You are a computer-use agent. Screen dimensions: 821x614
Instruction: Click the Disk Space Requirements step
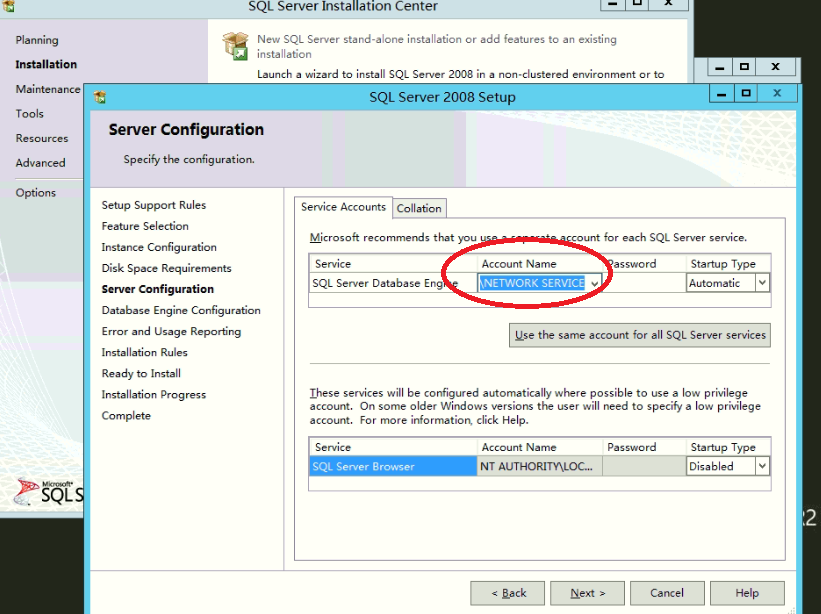coord(166,268)
